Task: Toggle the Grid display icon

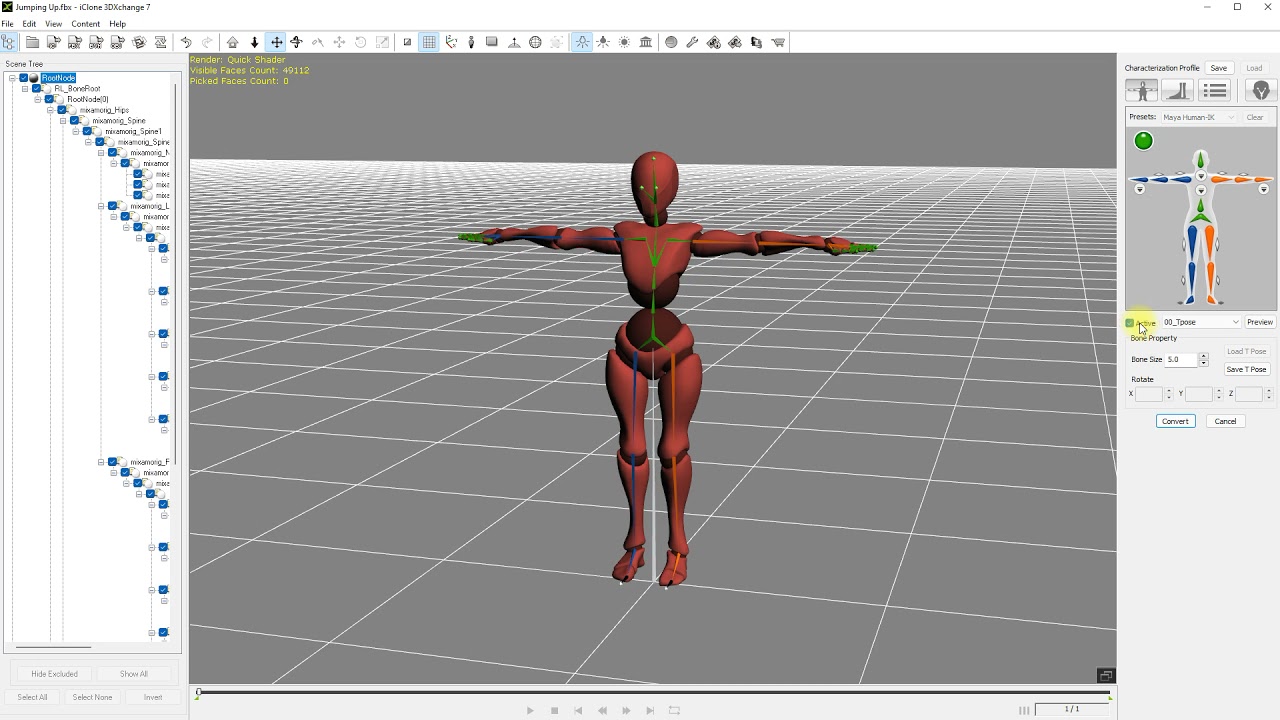Action: [429, 42]
